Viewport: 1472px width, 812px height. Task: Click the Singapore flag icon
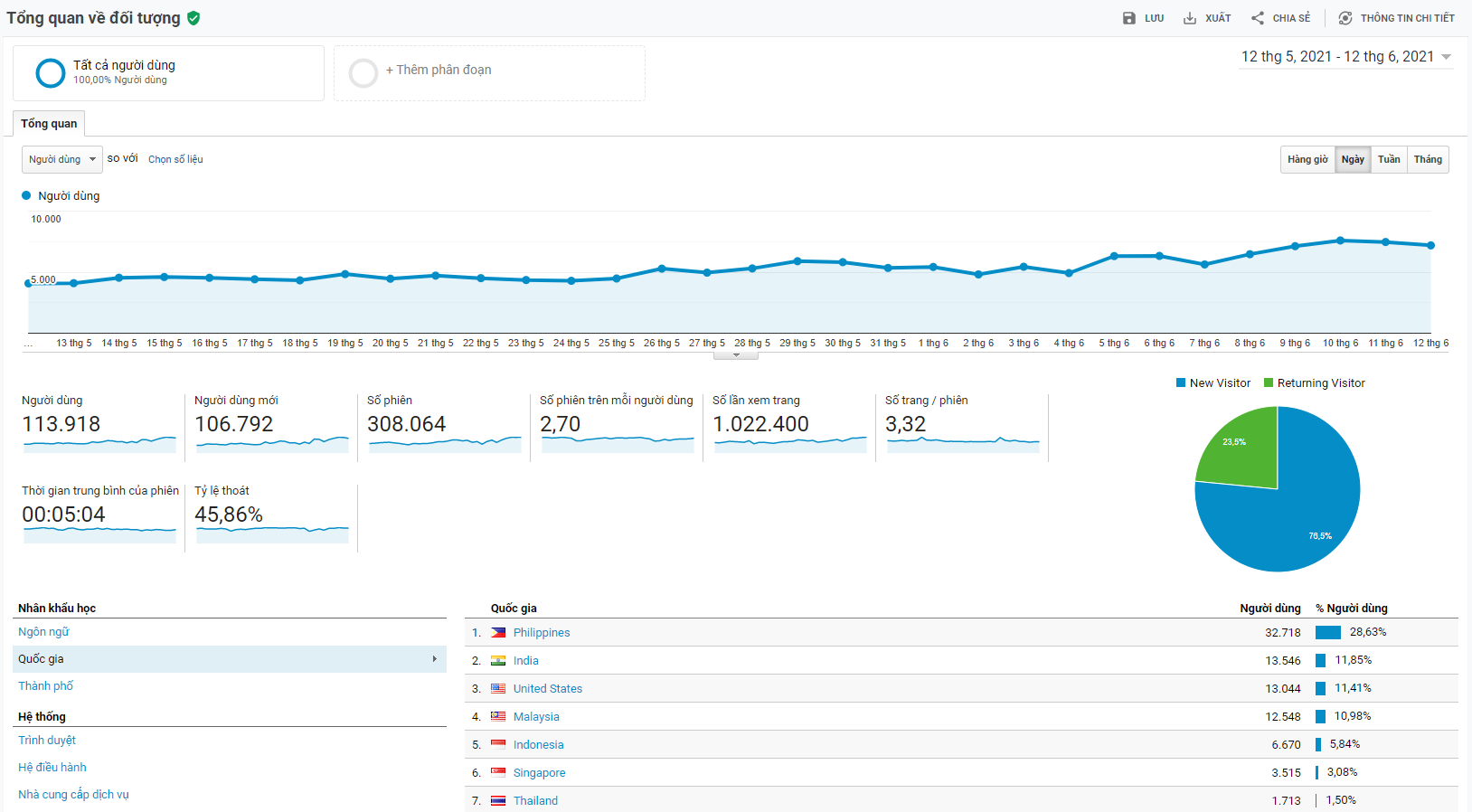[x=498, y=773]
